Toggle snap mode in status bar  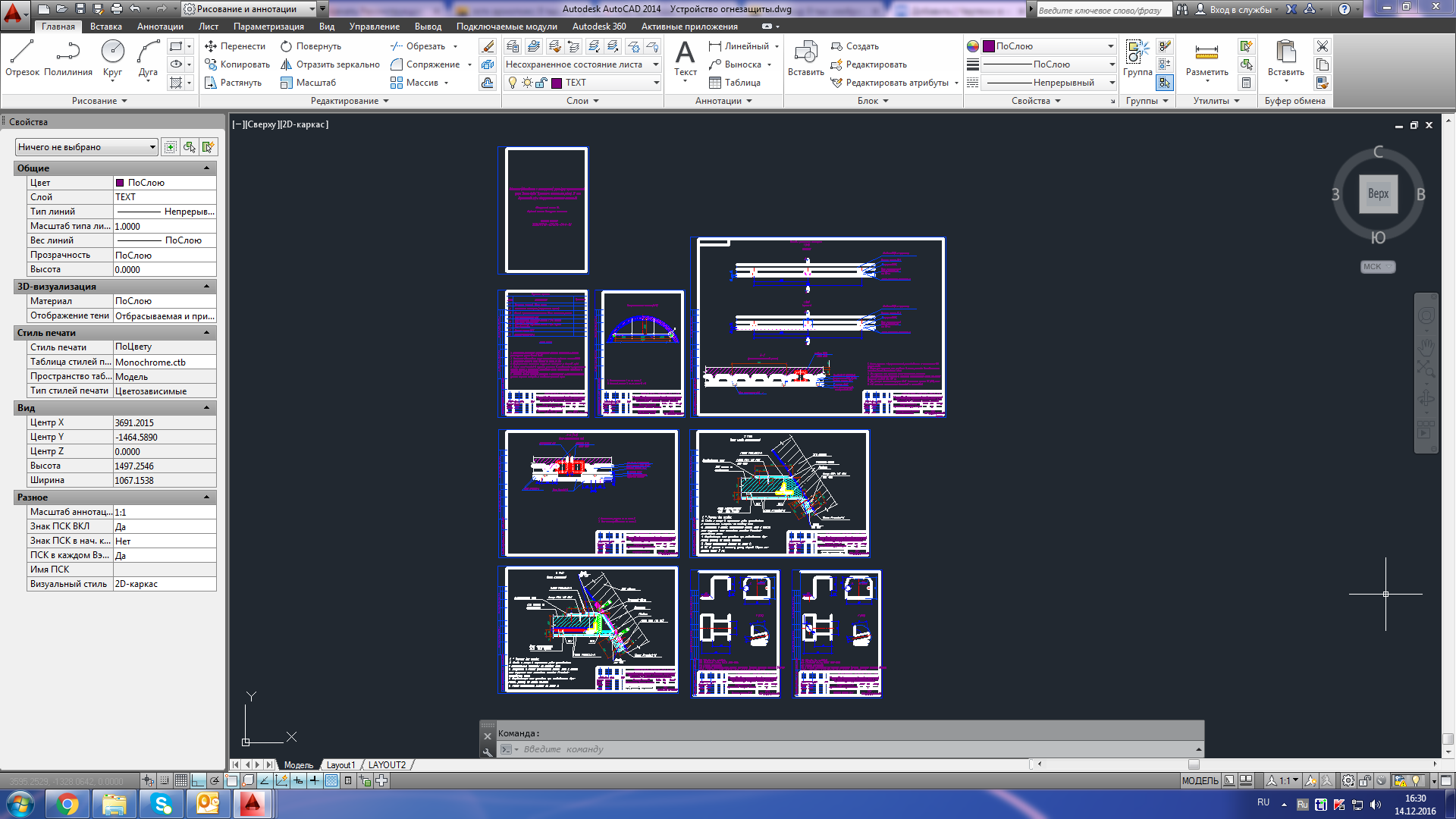(165, 780)
